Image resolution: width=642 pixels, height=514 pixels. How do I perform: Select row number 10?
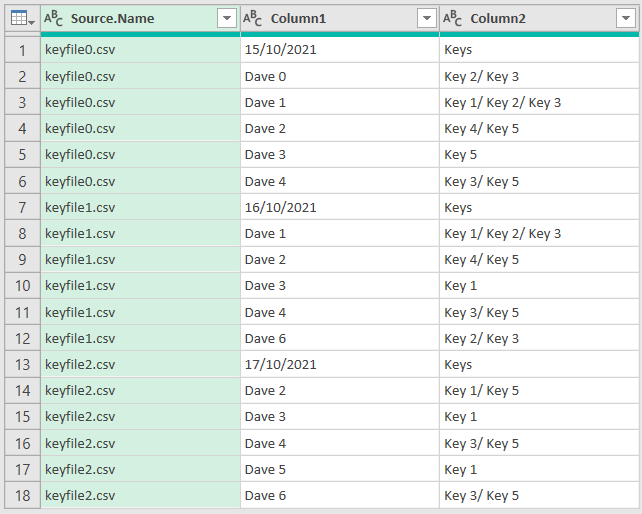pos(23,285)
